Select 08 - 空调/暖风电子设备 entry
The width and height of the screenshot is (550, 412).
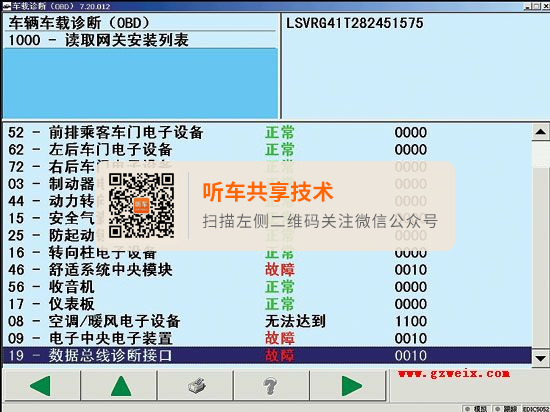coord(267,321)
